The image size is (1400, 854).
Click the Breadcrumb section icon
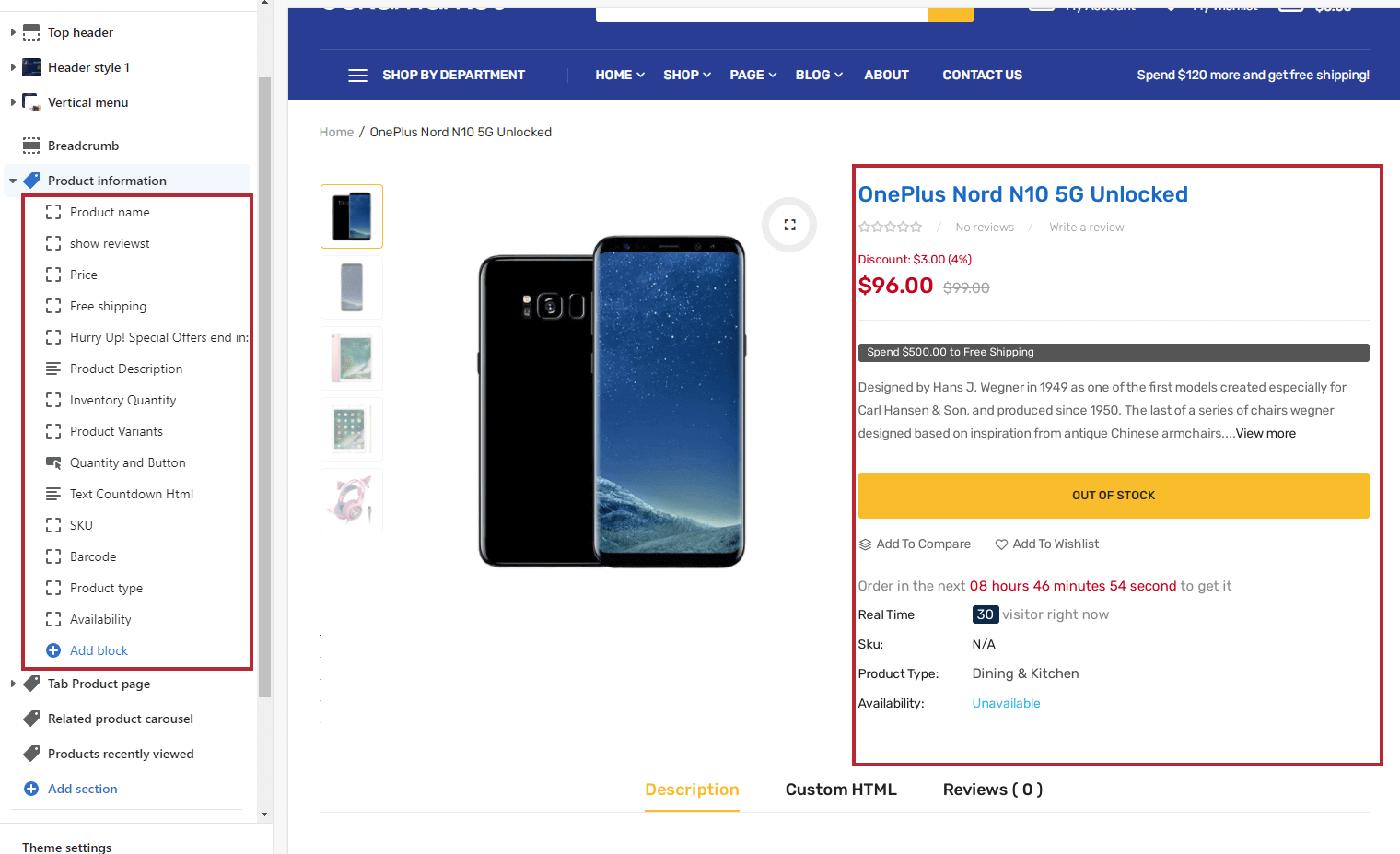coord(31,146)
